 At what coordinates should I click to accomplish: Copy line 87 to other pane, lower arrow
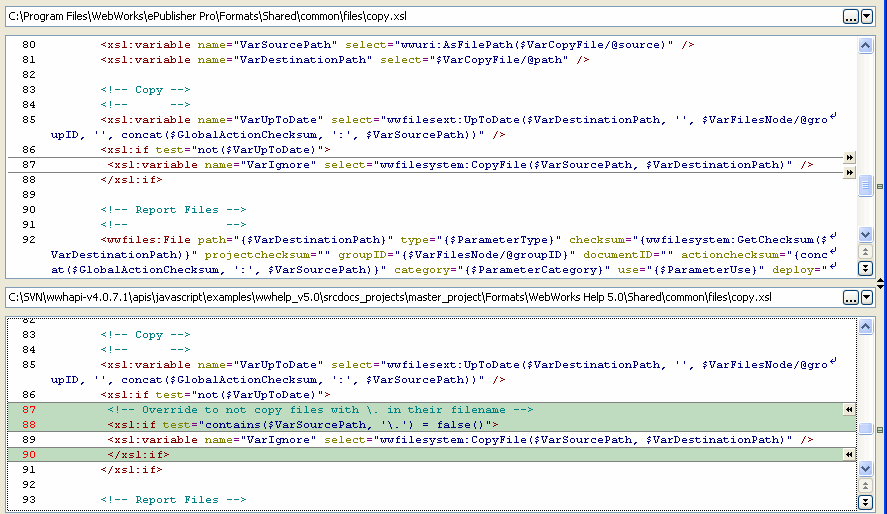(x=849, y=172)
